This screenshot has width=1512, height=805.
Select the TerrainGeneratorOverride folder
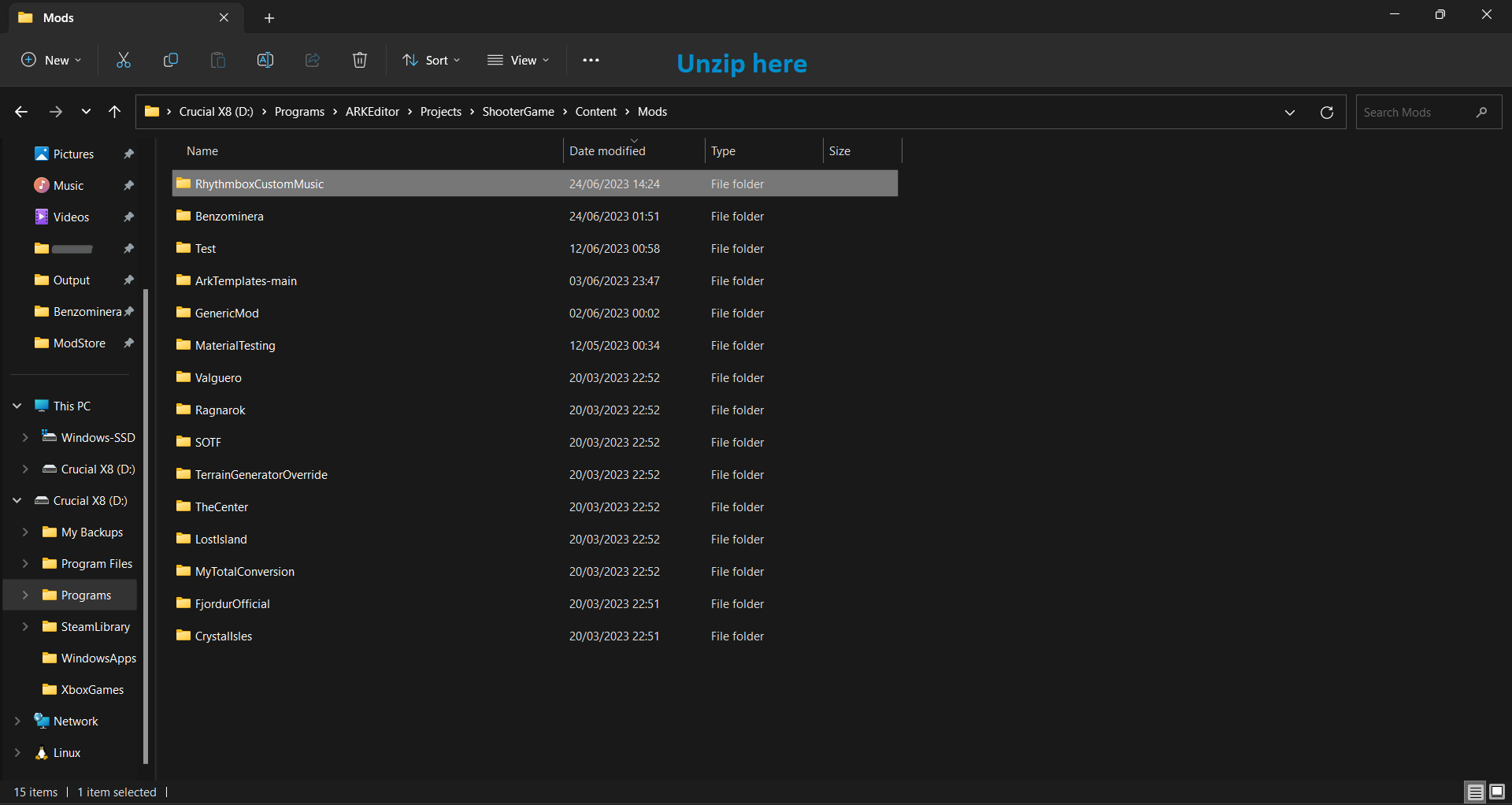point(535,474)
